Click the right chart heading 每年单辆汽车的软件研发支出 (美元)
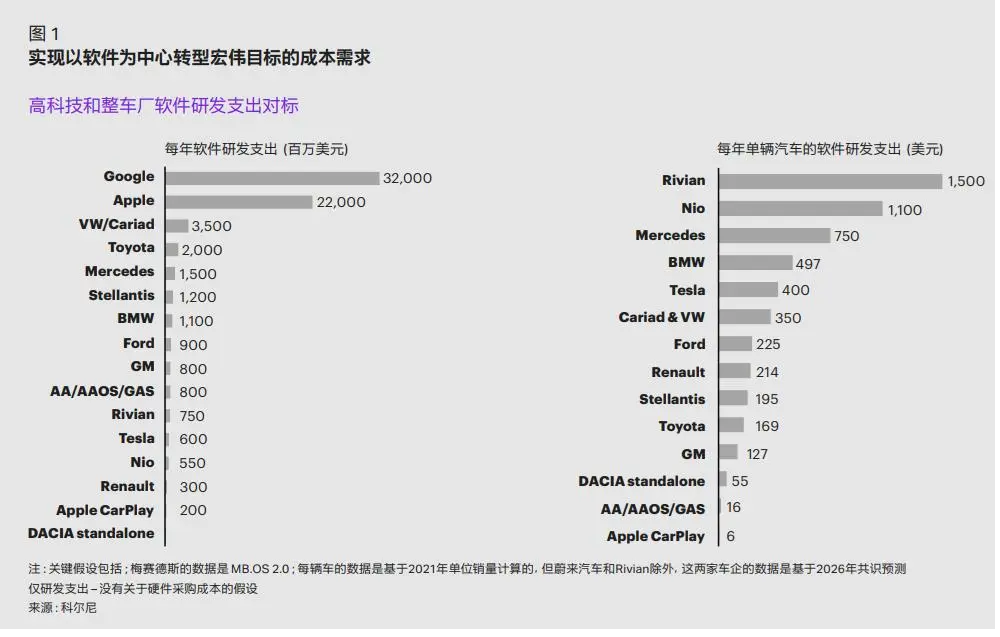 830,149
